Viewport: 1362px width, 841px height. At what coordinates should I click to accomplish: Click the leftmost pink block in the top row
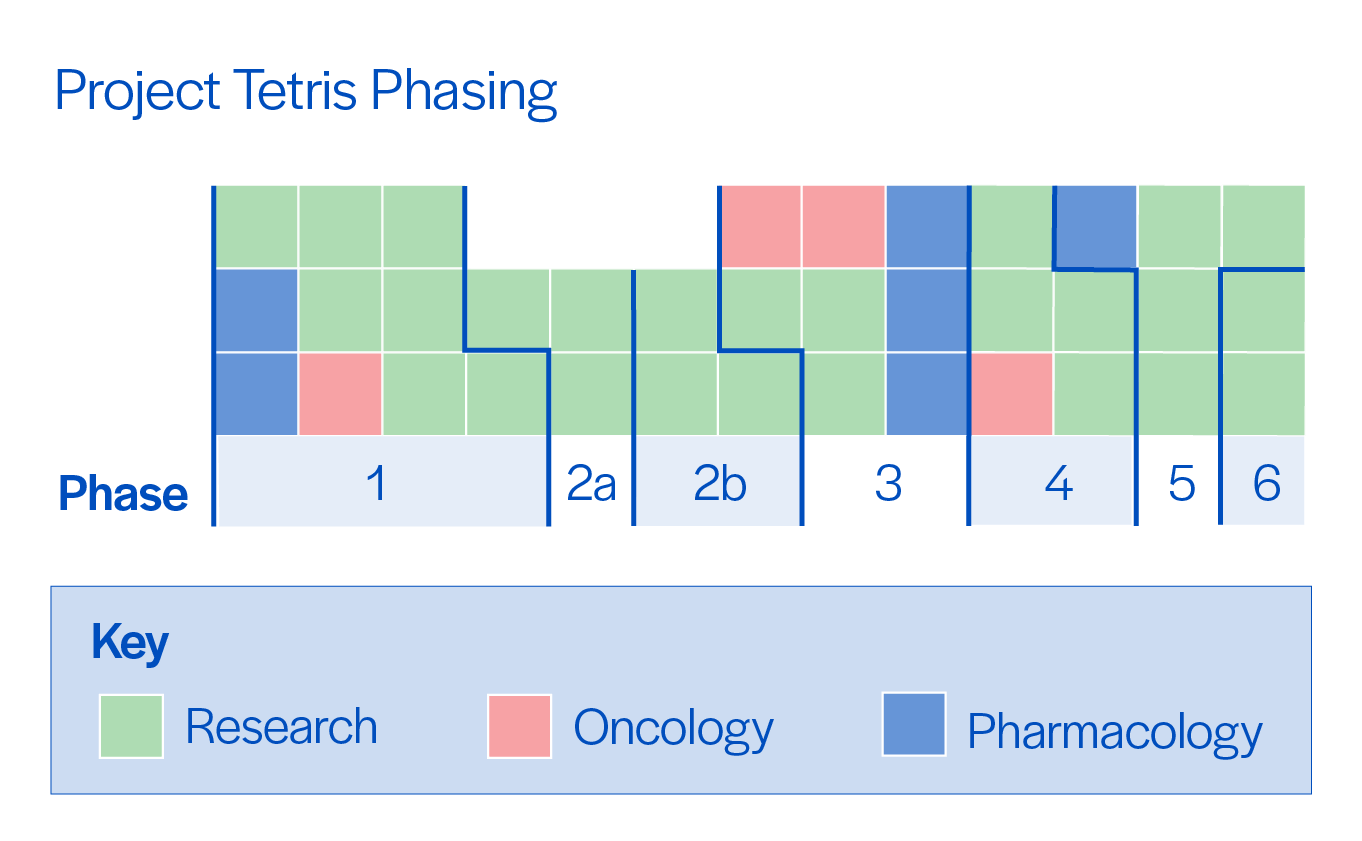click(760, 227)
